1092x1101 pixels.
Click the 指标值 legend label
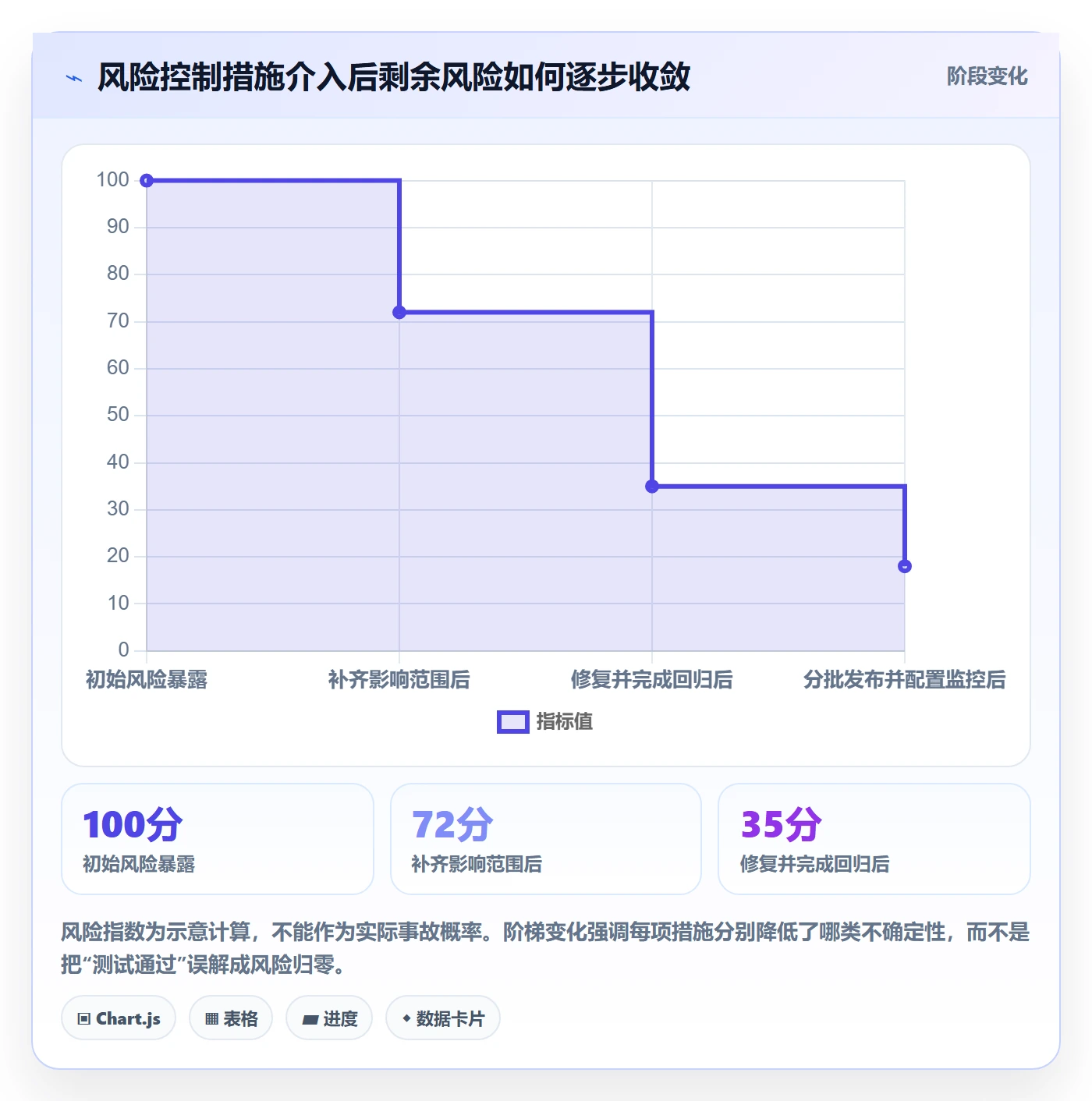pos(565,722)
